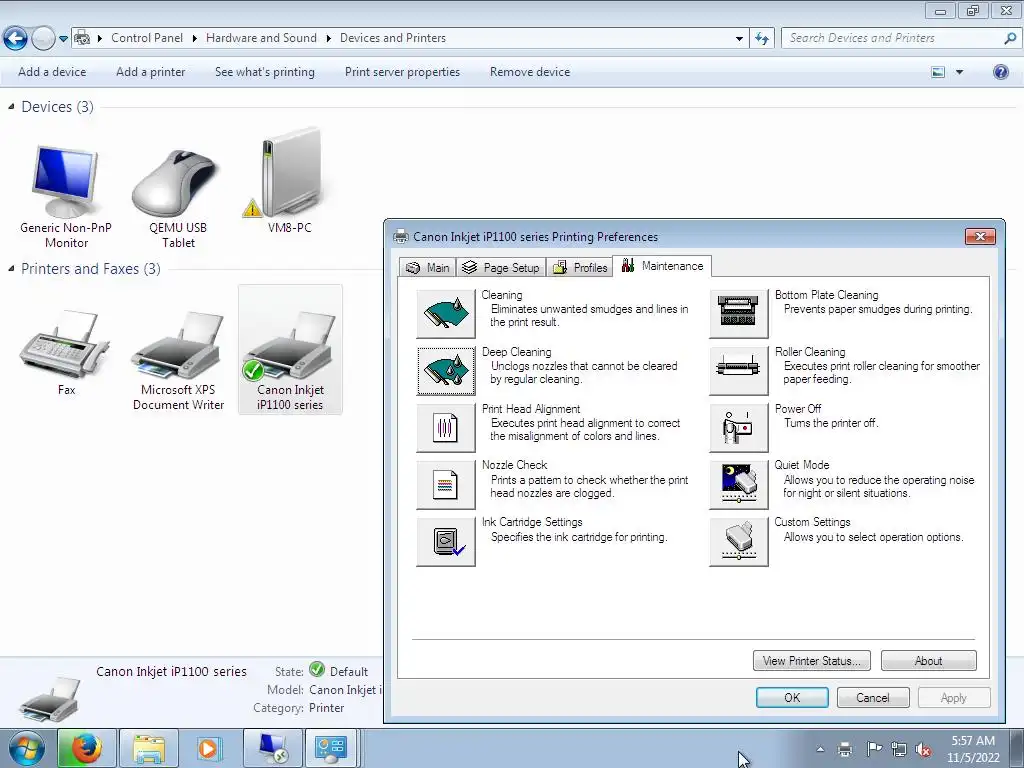The height and width of the screenshot is (768, 1024).
Task: Click See what's printing
Action: 264,72
